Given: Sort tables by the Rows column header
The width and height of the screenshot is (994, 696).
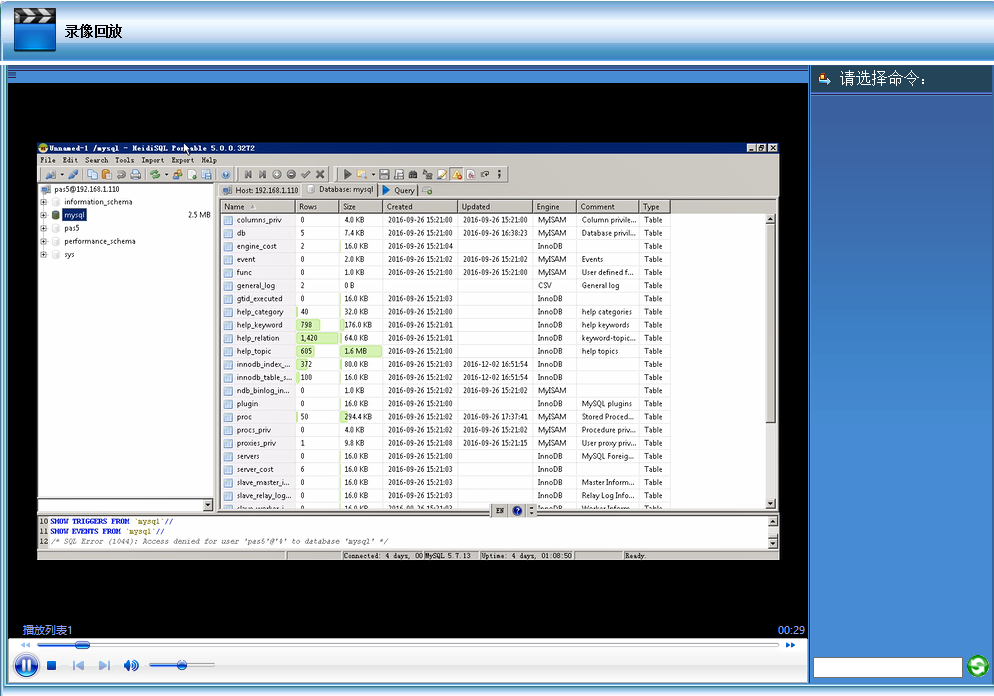Looking at the screenshot, I should click(x=317, y=207).
